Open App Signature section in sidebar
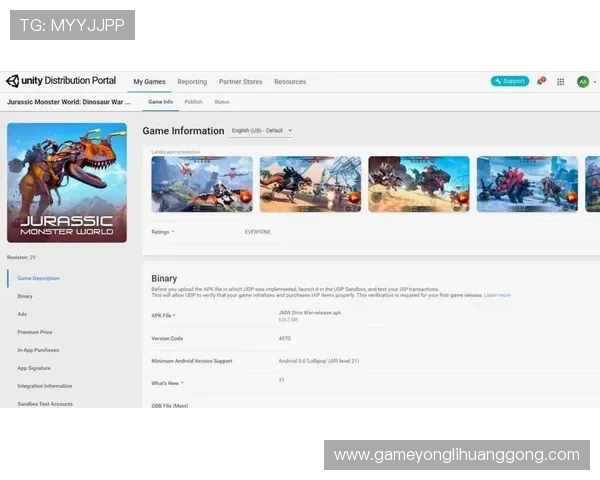The width and height of the screenshot is (600, 480). tap(33, 368)
